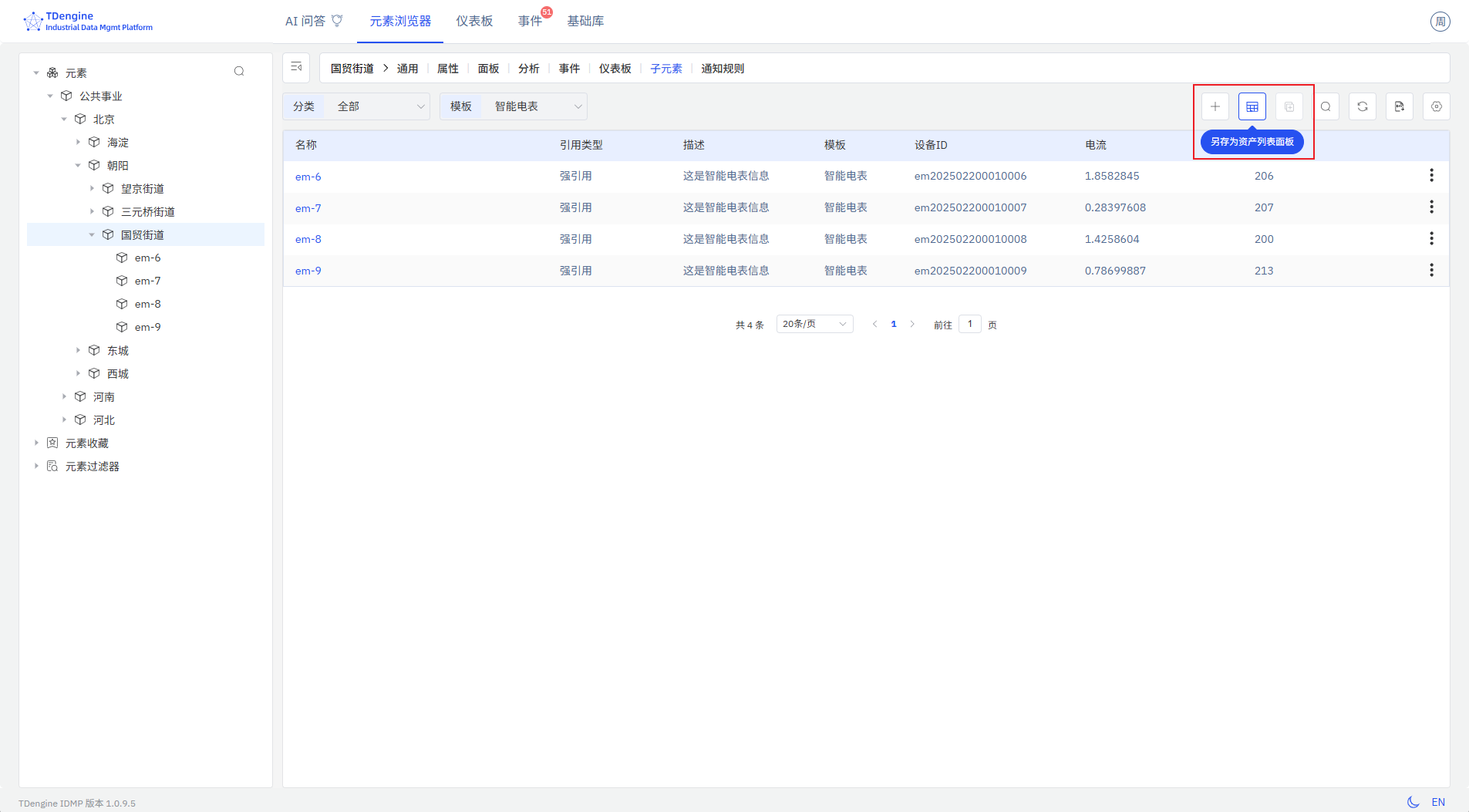Click the export file icon

tap(1399, 106)
